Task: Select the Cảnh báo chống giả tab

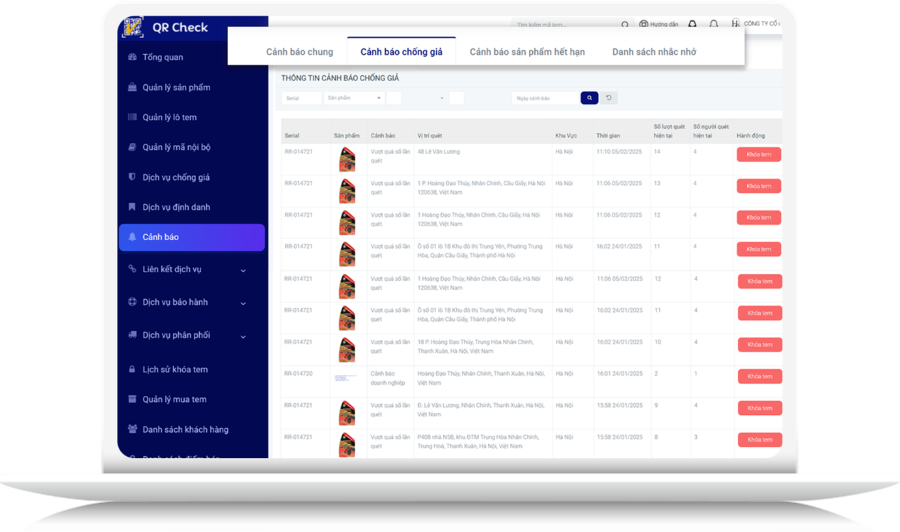Action: (x=401, y=52)
